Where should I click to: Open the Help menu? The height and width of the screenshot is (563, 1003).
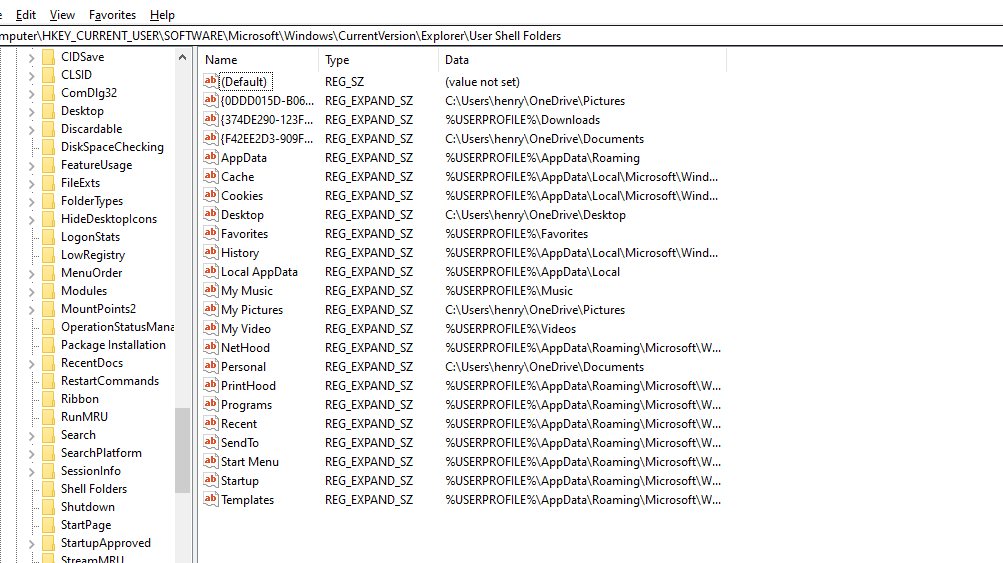[162, 15]
